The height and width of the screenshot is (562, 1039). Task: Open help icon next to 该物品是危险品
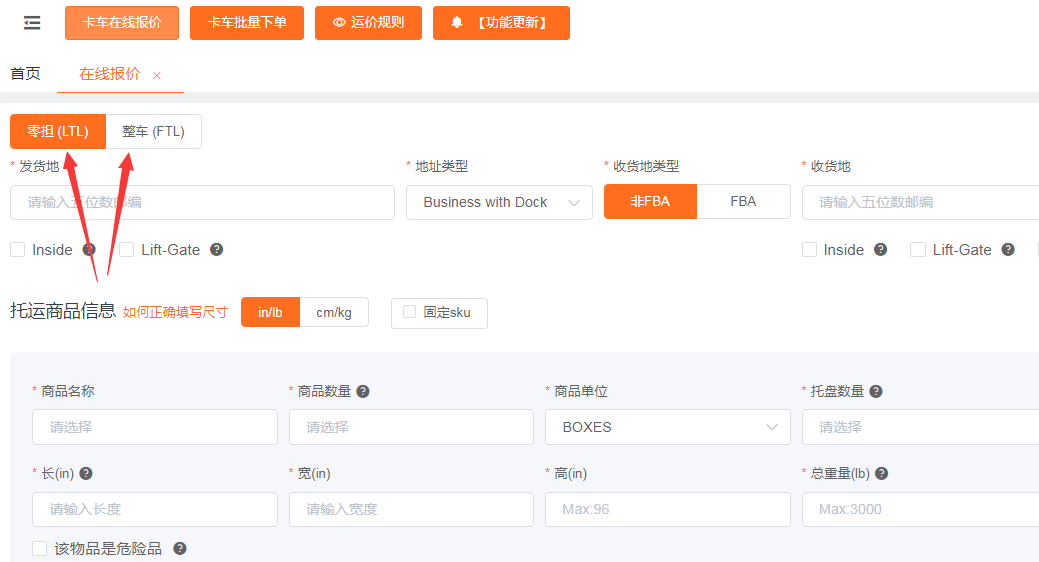[x=180, y=549]
